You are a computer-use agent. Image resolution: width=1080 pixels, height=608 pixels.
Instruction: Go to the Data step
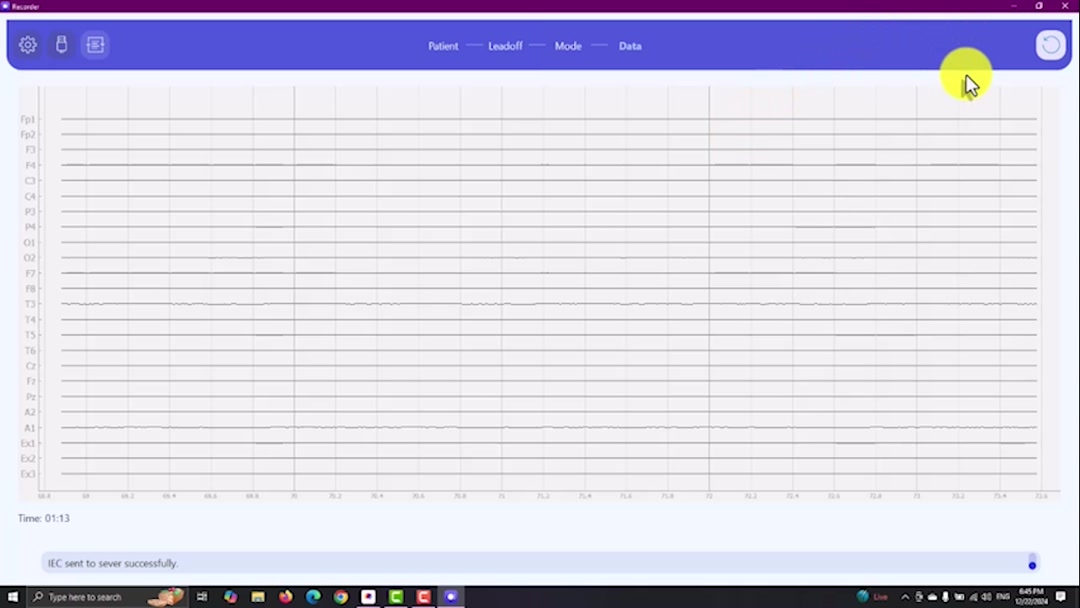[630, 46]
